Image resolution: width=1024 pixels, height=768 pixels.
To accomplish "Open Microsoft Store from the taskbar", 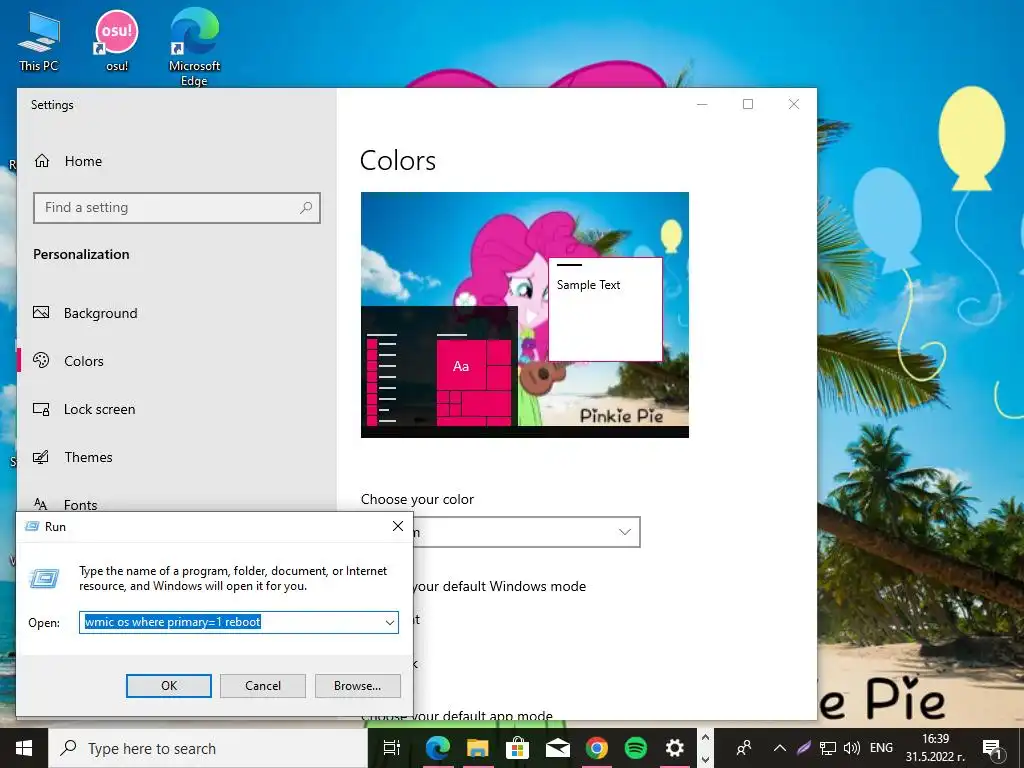I will click(517, 748).
